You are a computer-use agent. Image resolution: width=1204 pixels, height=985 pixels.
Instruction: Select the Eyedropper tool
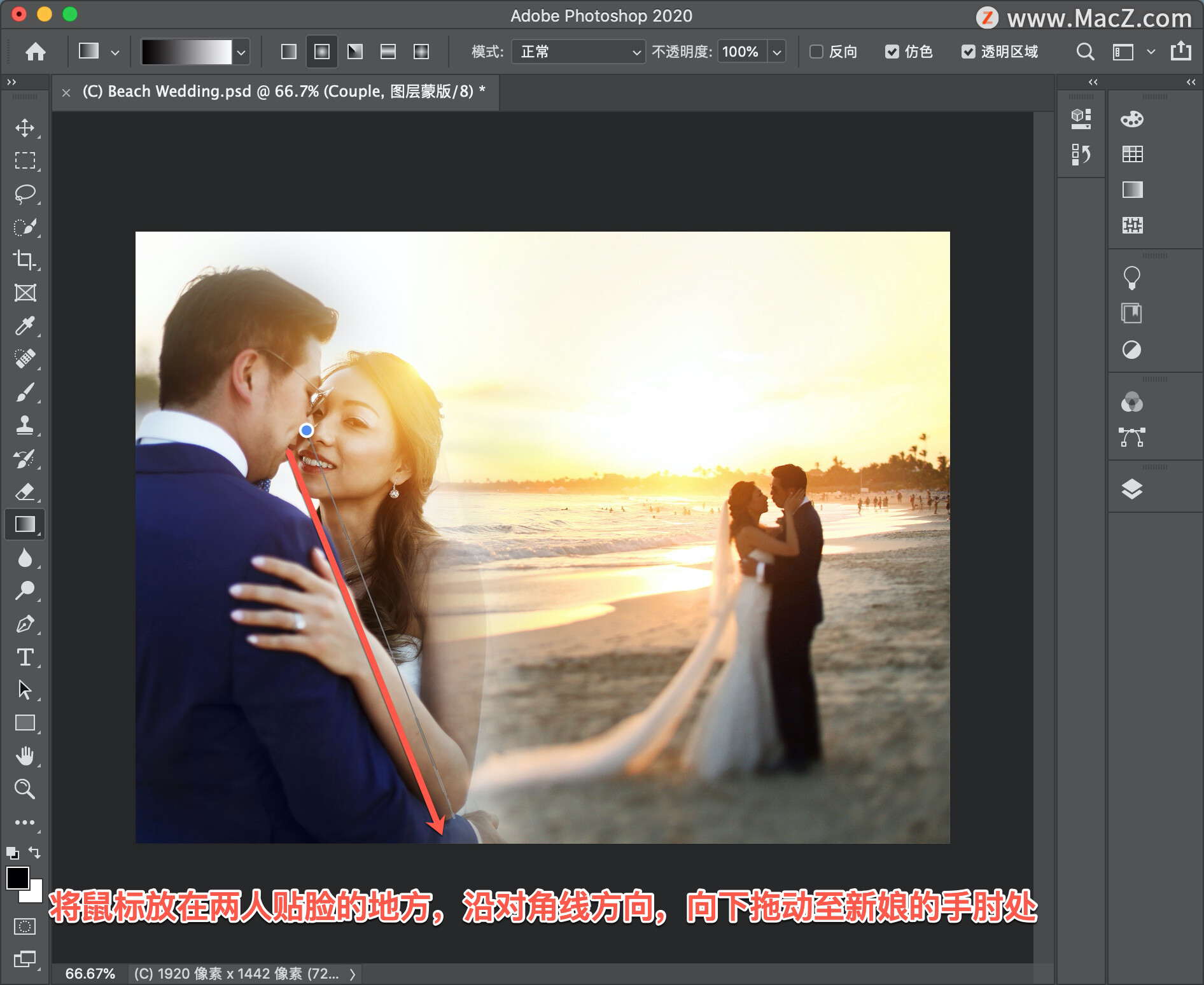tap(25, 326)
